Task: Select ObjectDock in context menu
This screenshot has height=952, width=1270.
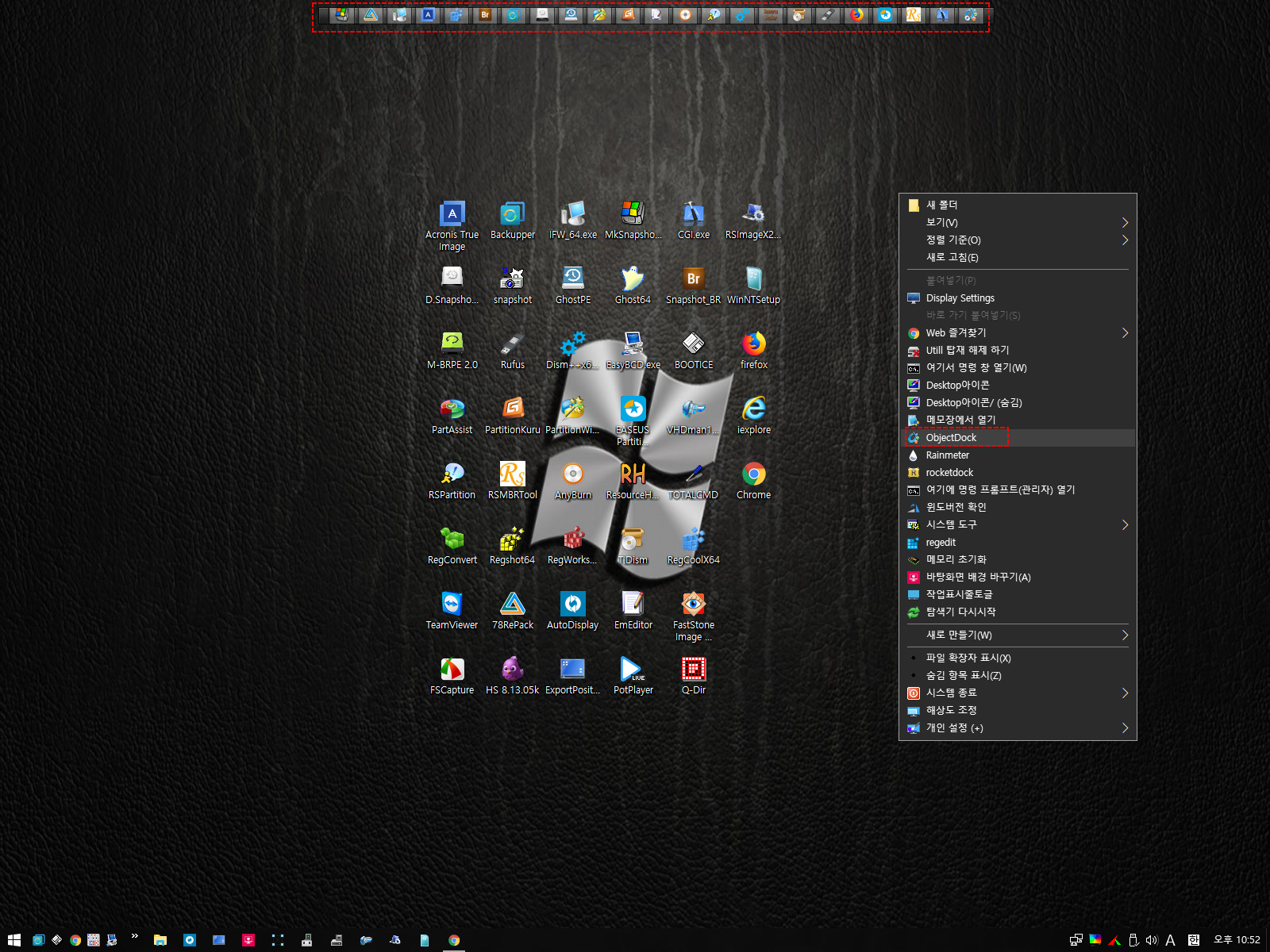Action: (x=1018, y=437)
